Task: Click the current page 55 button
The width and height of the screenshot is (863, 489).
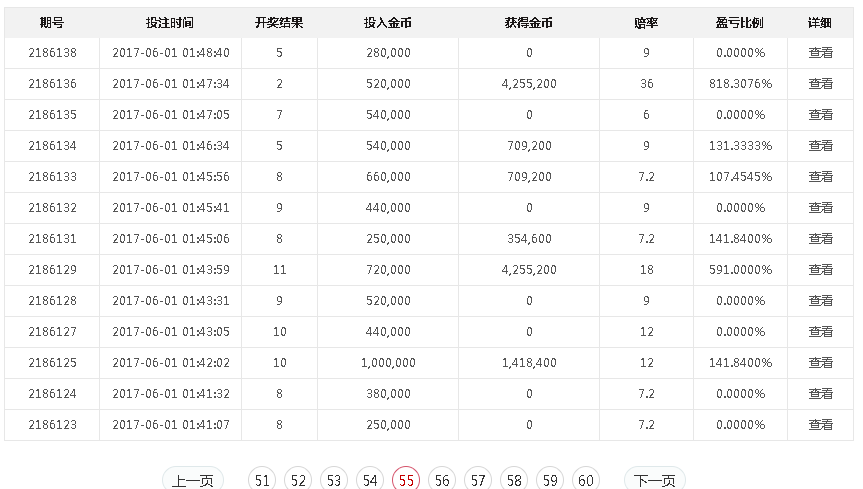Action: pyautogui.click(x=406, y=481)
